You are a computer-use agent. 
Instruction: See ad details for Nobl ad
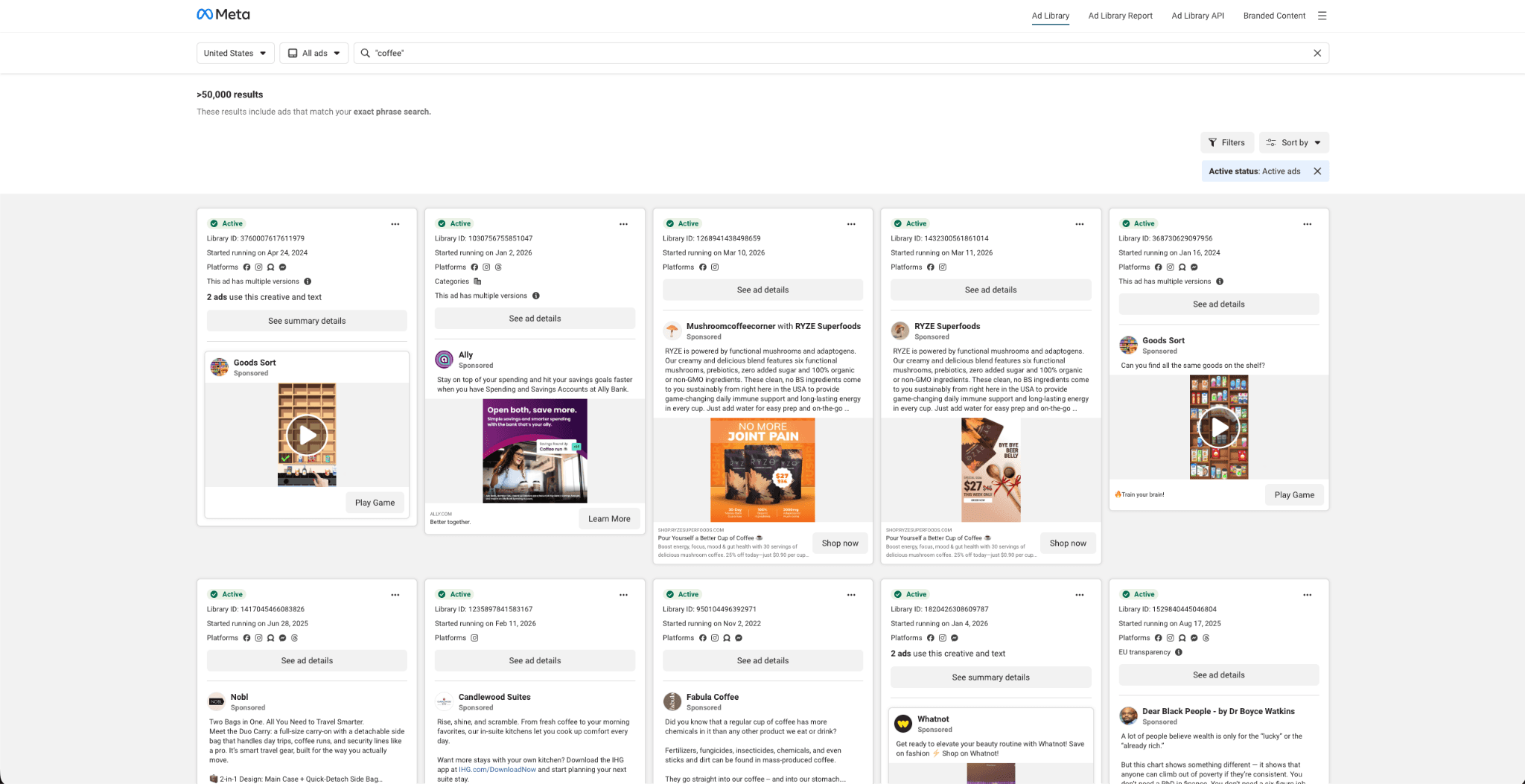coord(307,660)
